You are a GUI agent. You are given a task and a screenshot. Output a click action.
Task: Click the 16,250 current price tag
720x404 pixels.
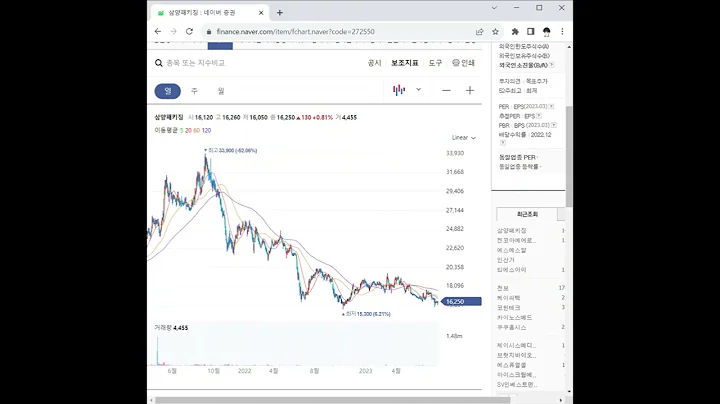pyautogui.click(x=461, y=302)
